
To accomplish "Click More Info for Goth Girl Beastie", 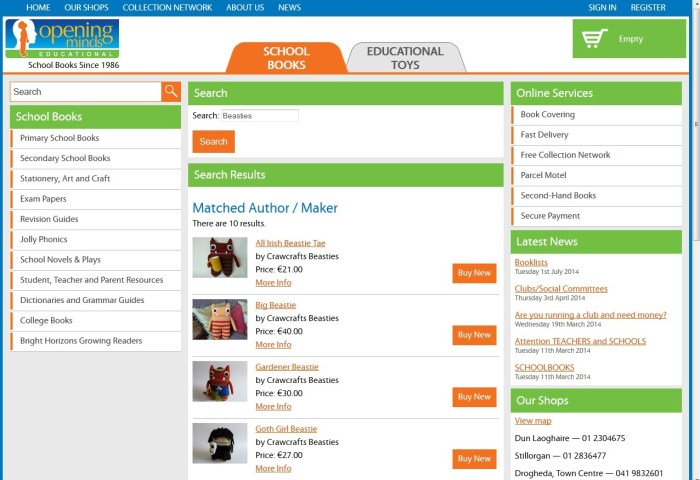I will pyautogui.click(x=273, y=469).
